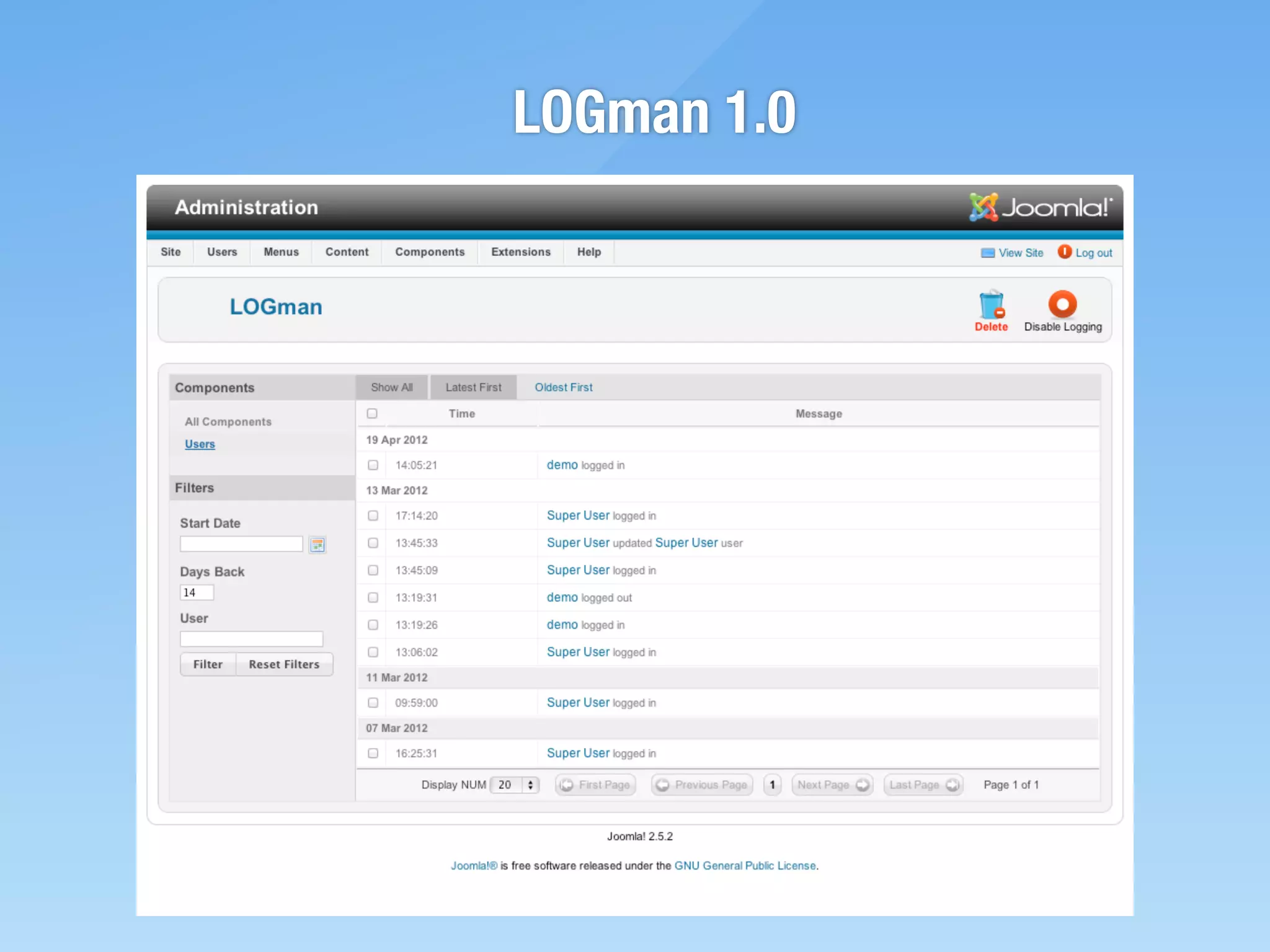Click the View Site link
This screenshot has height=952, width=1270.
coord(1021,253)
